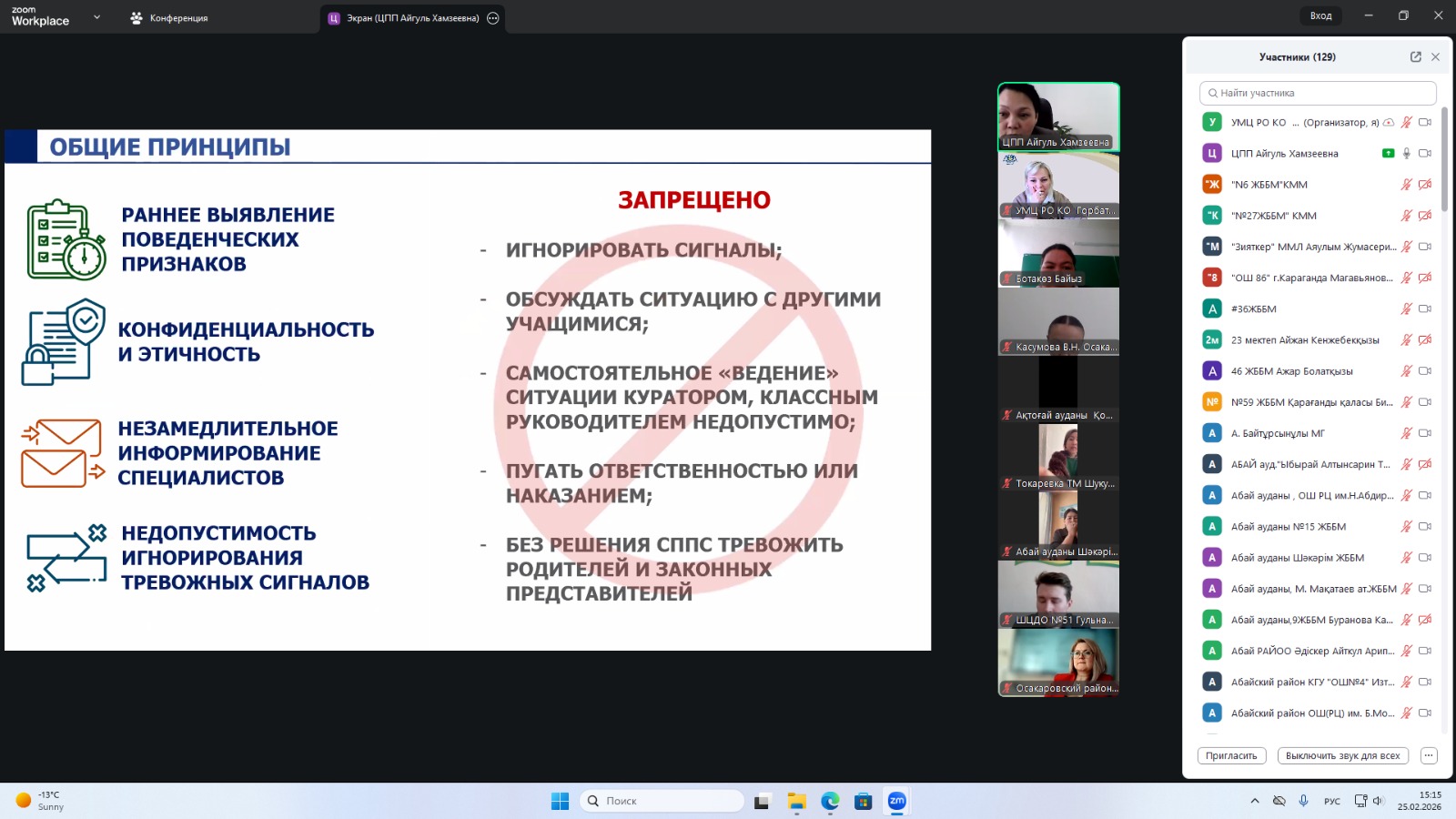Image resolution: width=1456 pixels, height=819 pixels.
Task: Pop out the Participants panel
Action: point(1415,56)
